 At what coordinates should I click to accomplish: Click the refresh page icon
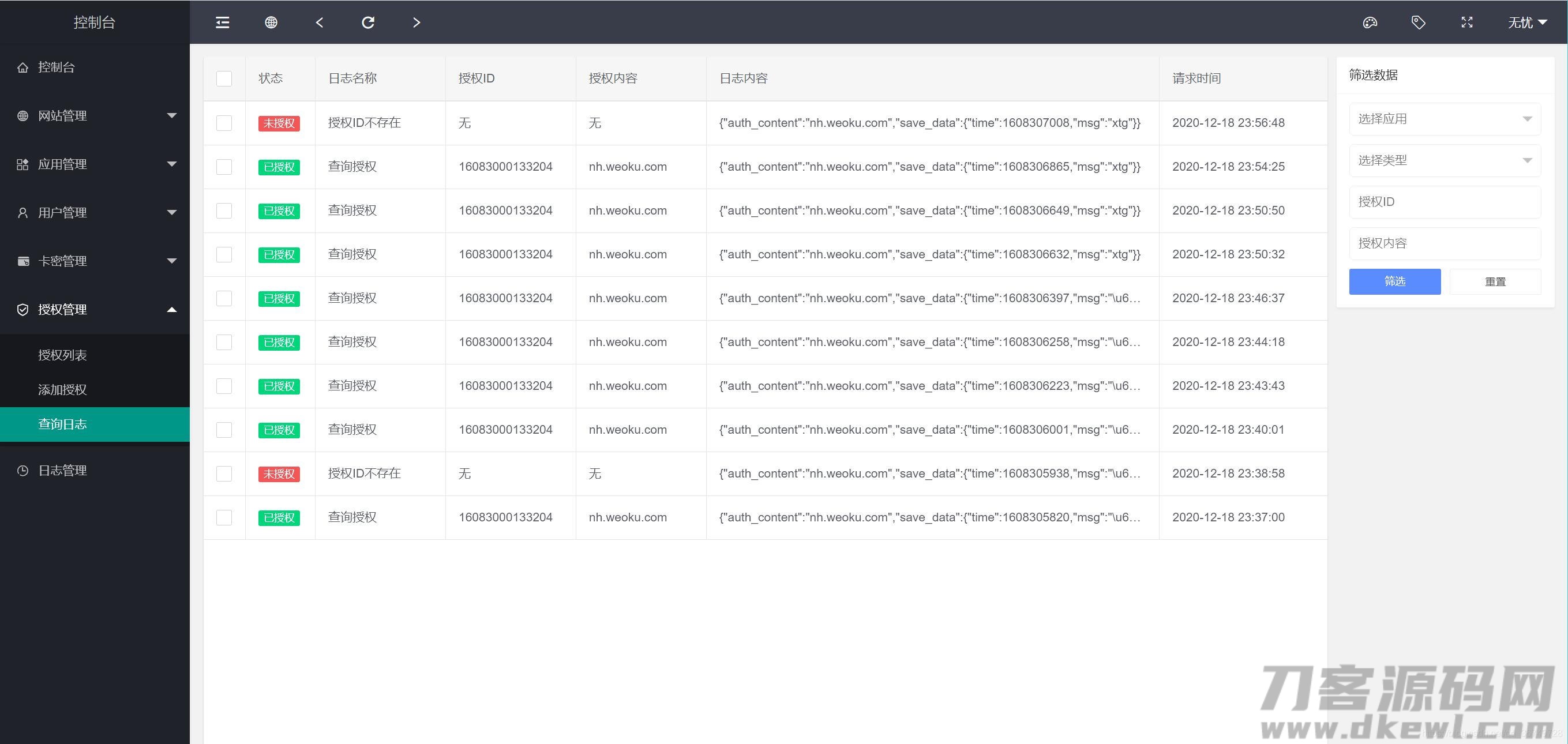(x=367, y=22)
